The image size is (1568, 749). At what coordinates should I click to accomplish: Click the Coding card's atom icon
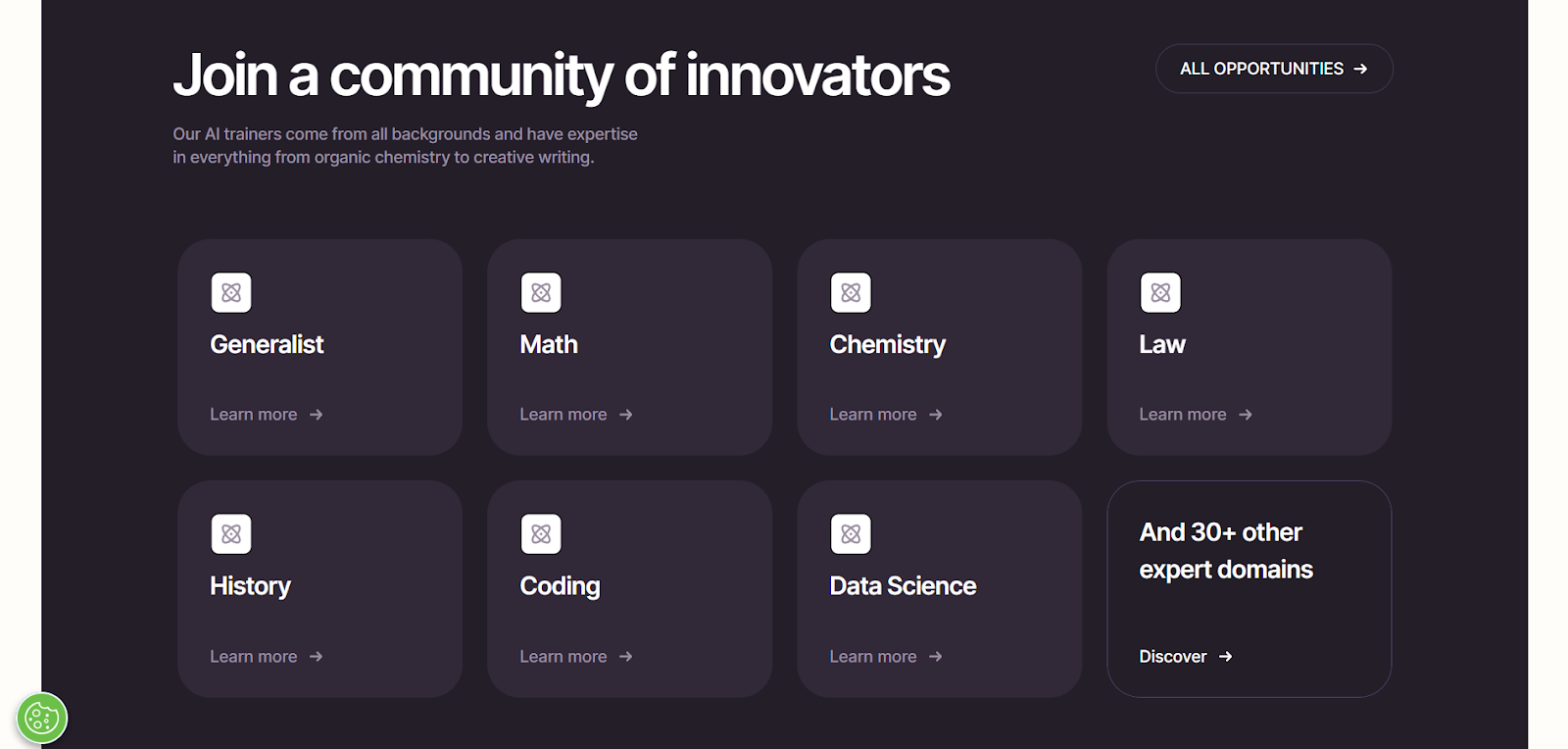(542, 533)
